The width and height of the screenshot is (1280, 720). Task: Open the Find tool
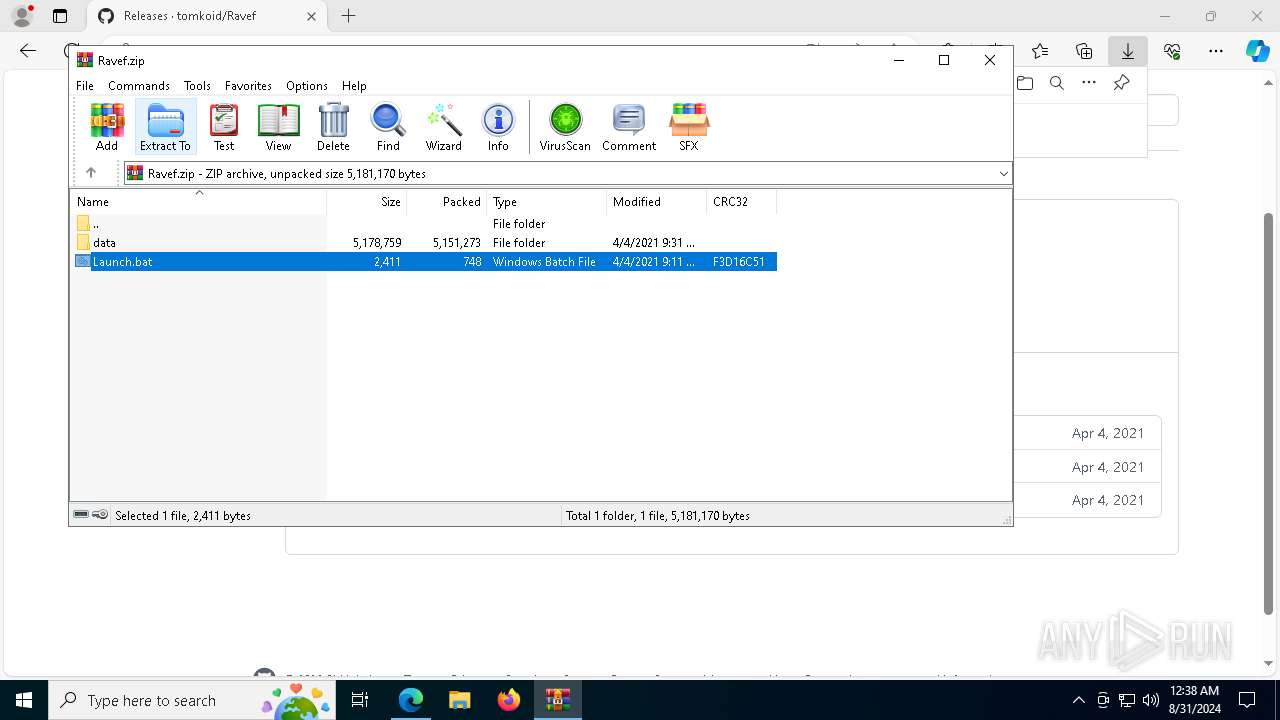click(388, 127)
